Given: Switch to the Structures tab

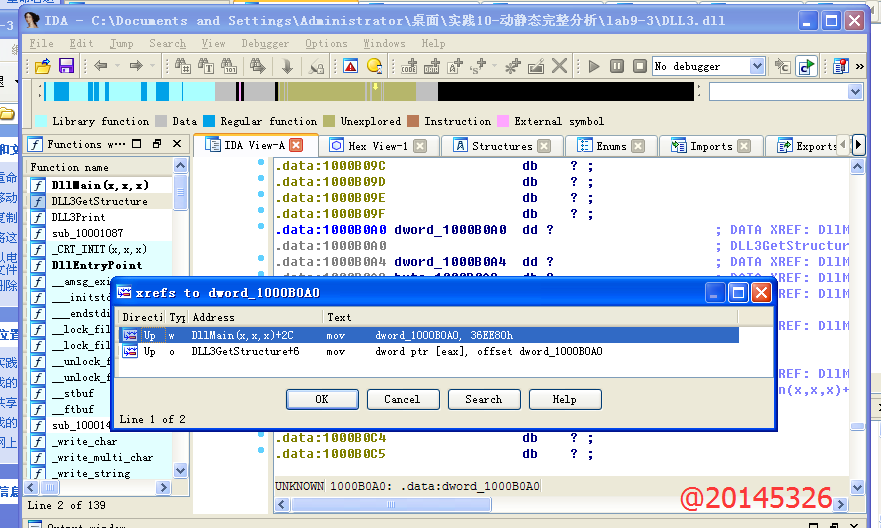Looking at the screenshot, I should tap(502, 146).
